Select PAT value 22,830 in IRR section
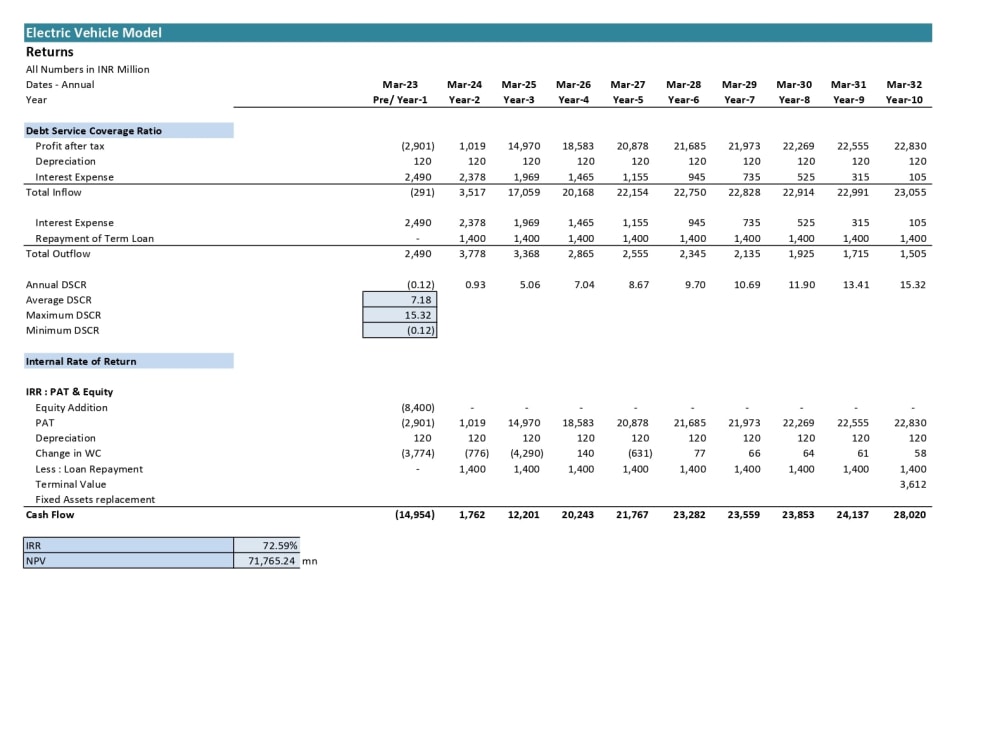Screen dimensions: 1000x750 pos(910,423)
